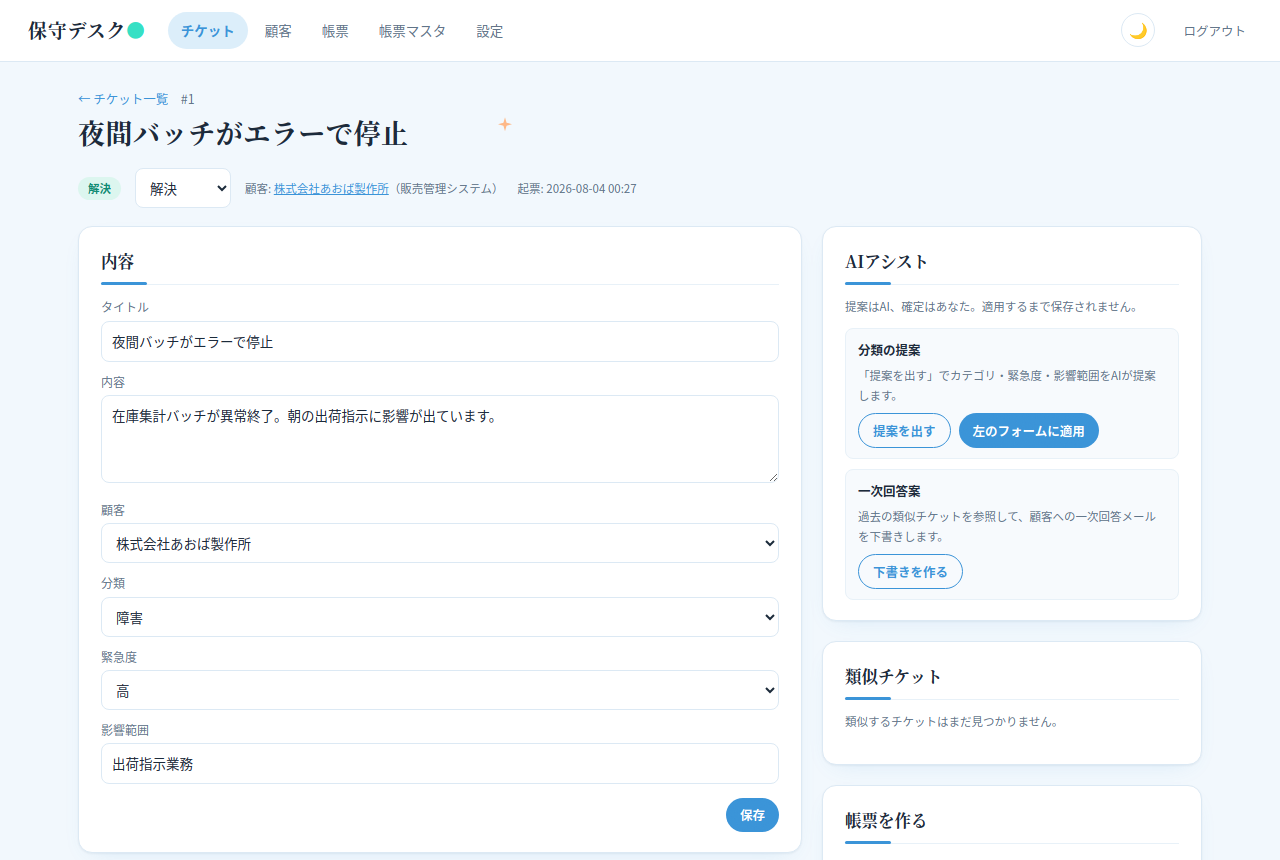The image size is (1280, 860).
Task: Click the 影響範囲 input field
Action: [x=440, y=763]
